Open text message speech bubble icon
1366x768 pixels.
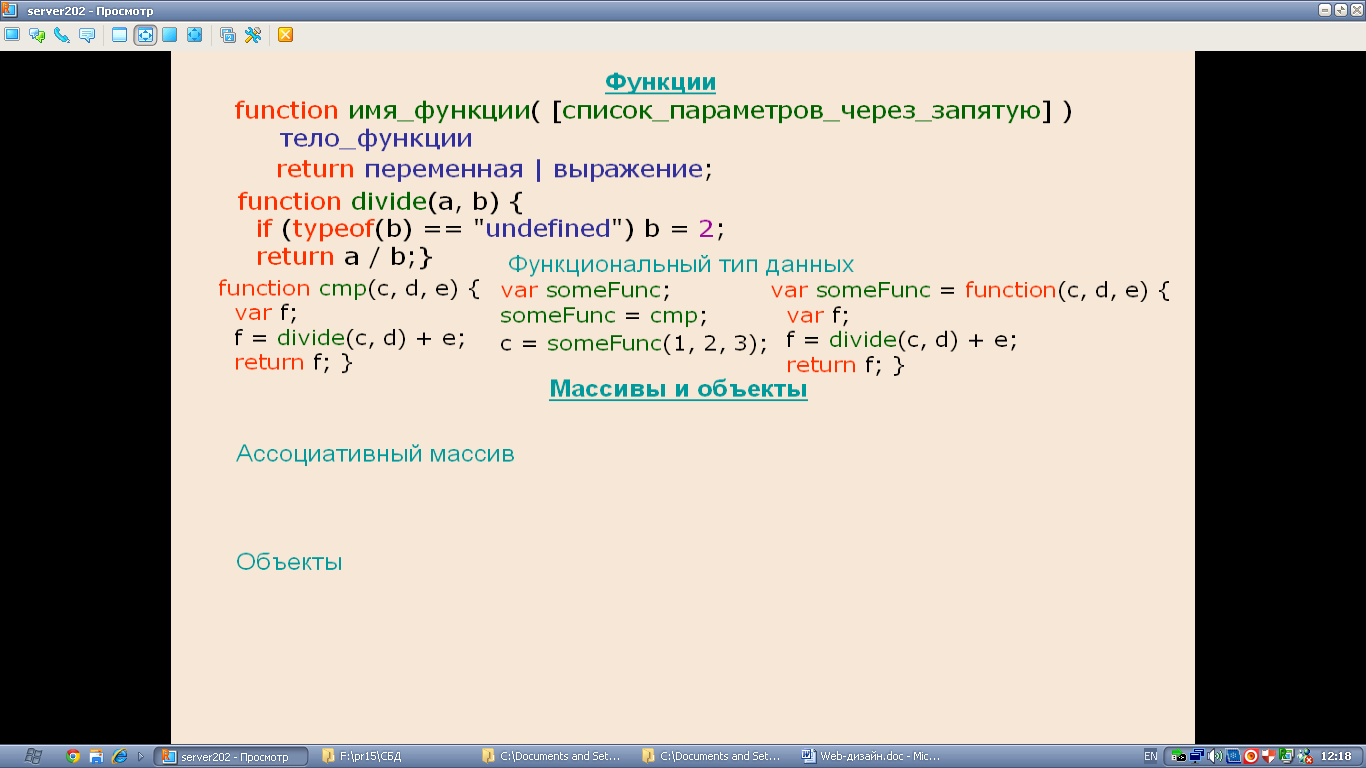87,35
